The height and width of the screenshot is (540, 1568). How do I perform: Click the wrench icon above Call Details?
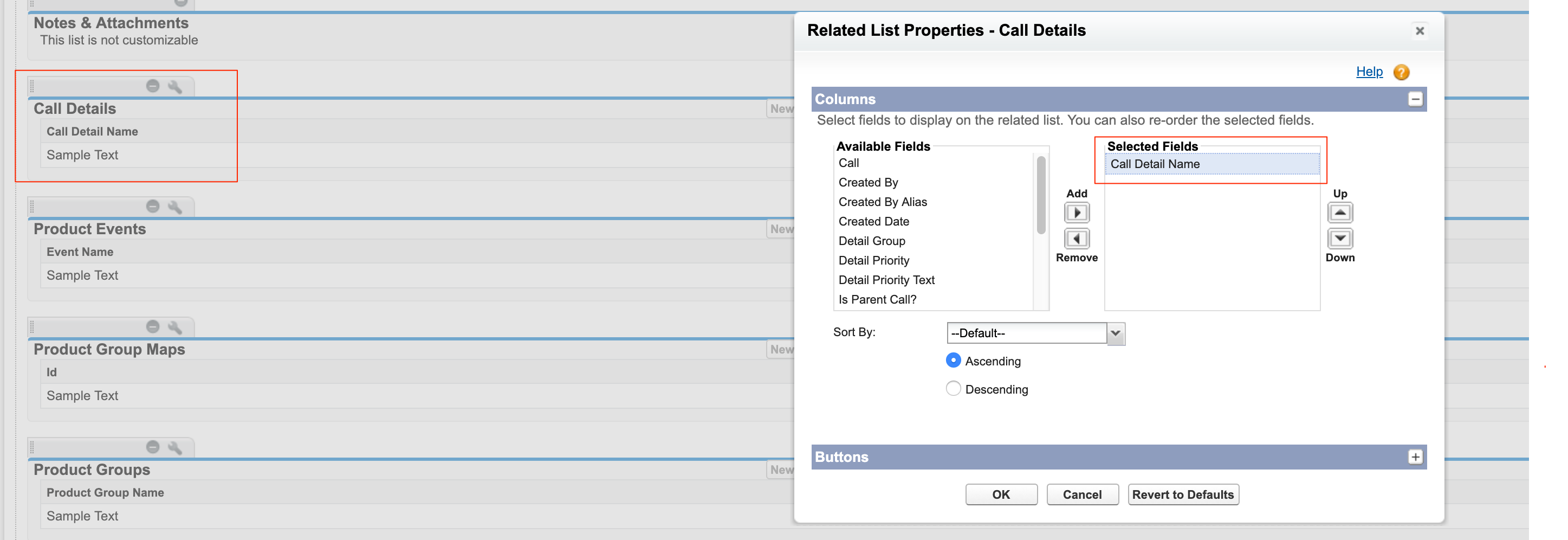click(x=174, y=86)
